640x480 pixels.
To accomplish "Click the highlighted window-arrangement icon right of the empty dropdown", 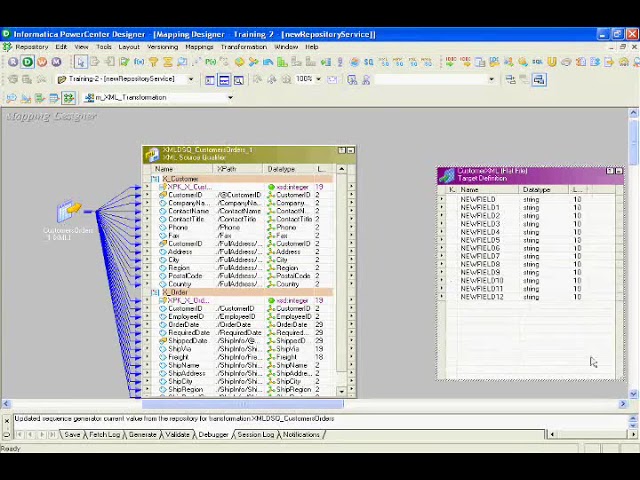I will tap(539, 80).
